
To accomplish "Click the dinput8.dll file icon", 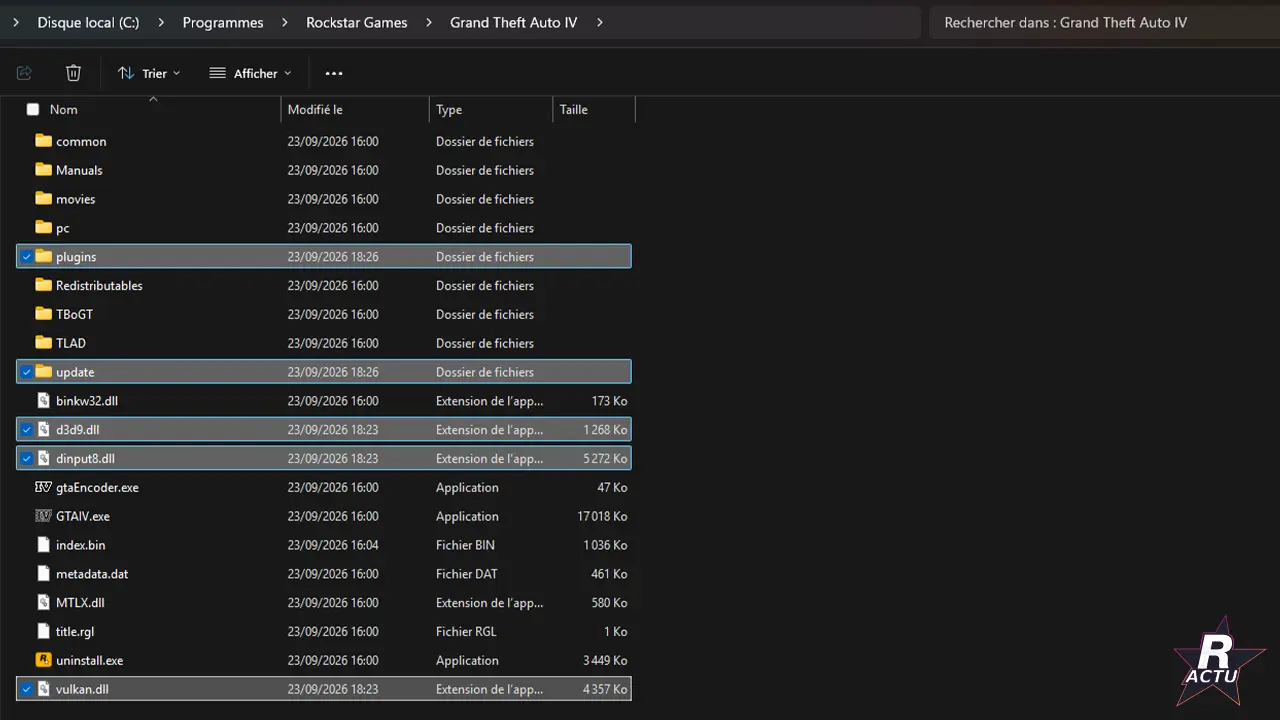I will 43,459.
